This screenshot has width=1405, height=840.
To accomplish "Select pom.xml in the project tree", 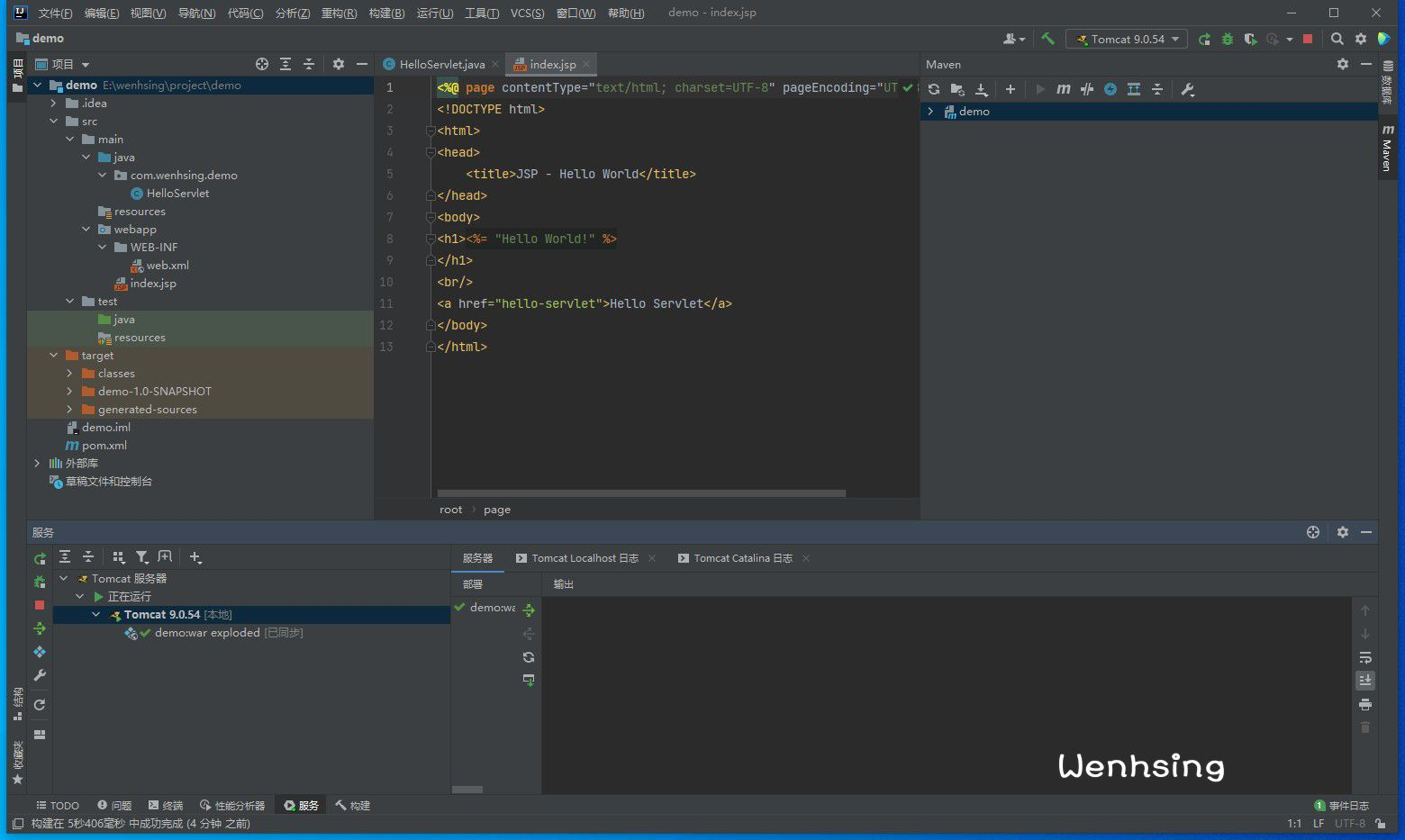I will pos(104,446).
